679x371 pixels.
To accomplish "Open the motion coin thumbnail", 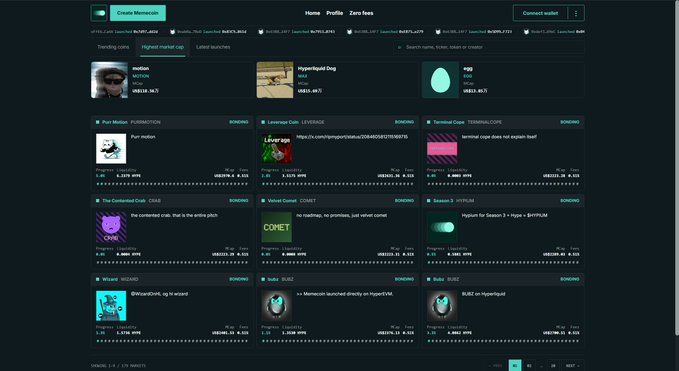I will (110, 80).
